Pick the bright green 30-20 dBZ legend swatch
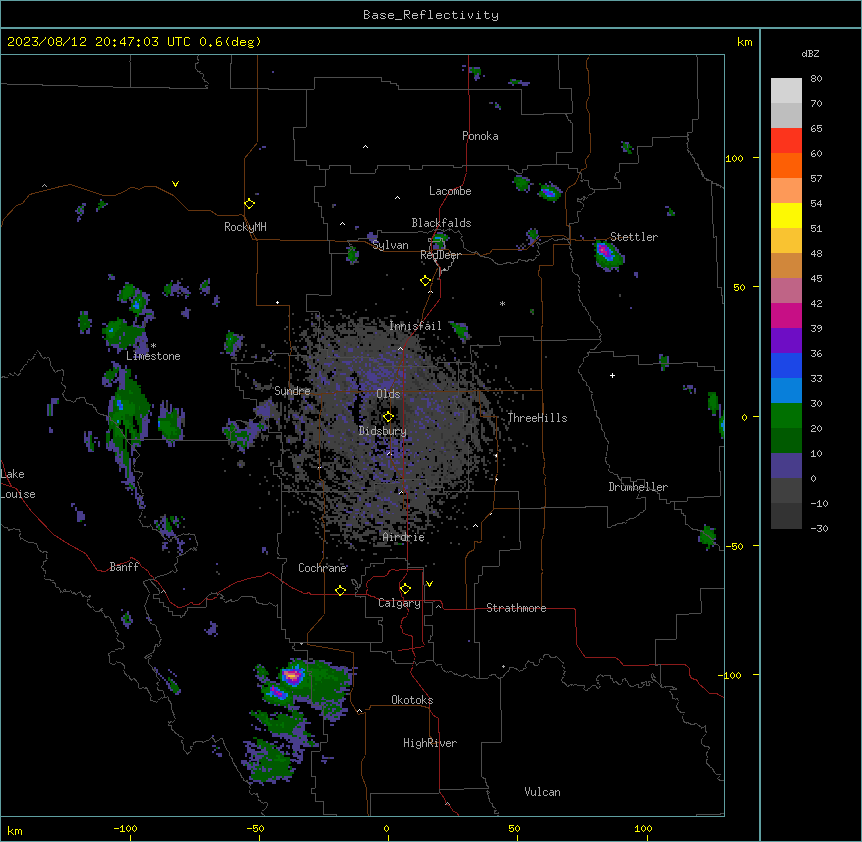The image size is (862, 842). [x=786, y=416]
